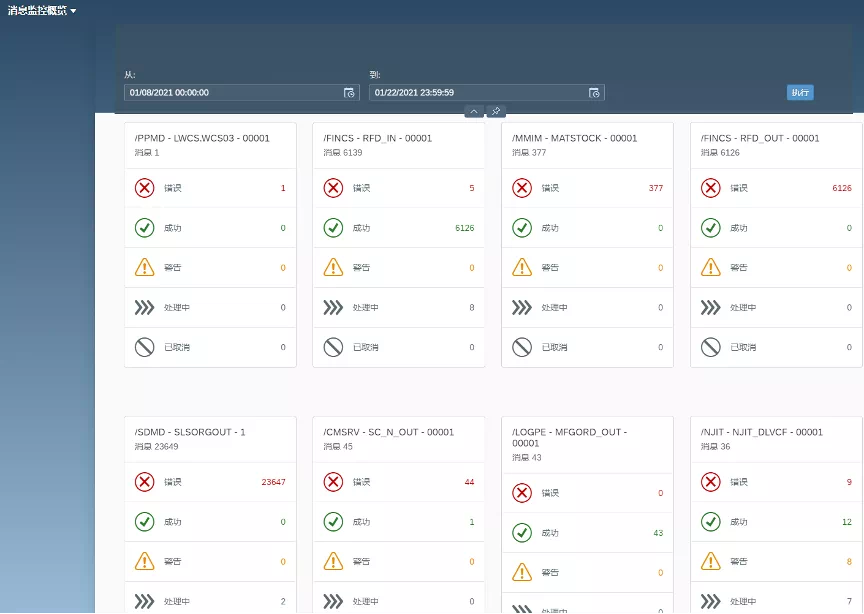Open calendar picker for the 到 date field
The width and height of the screenshot is (864, 614).
[594, 93]
